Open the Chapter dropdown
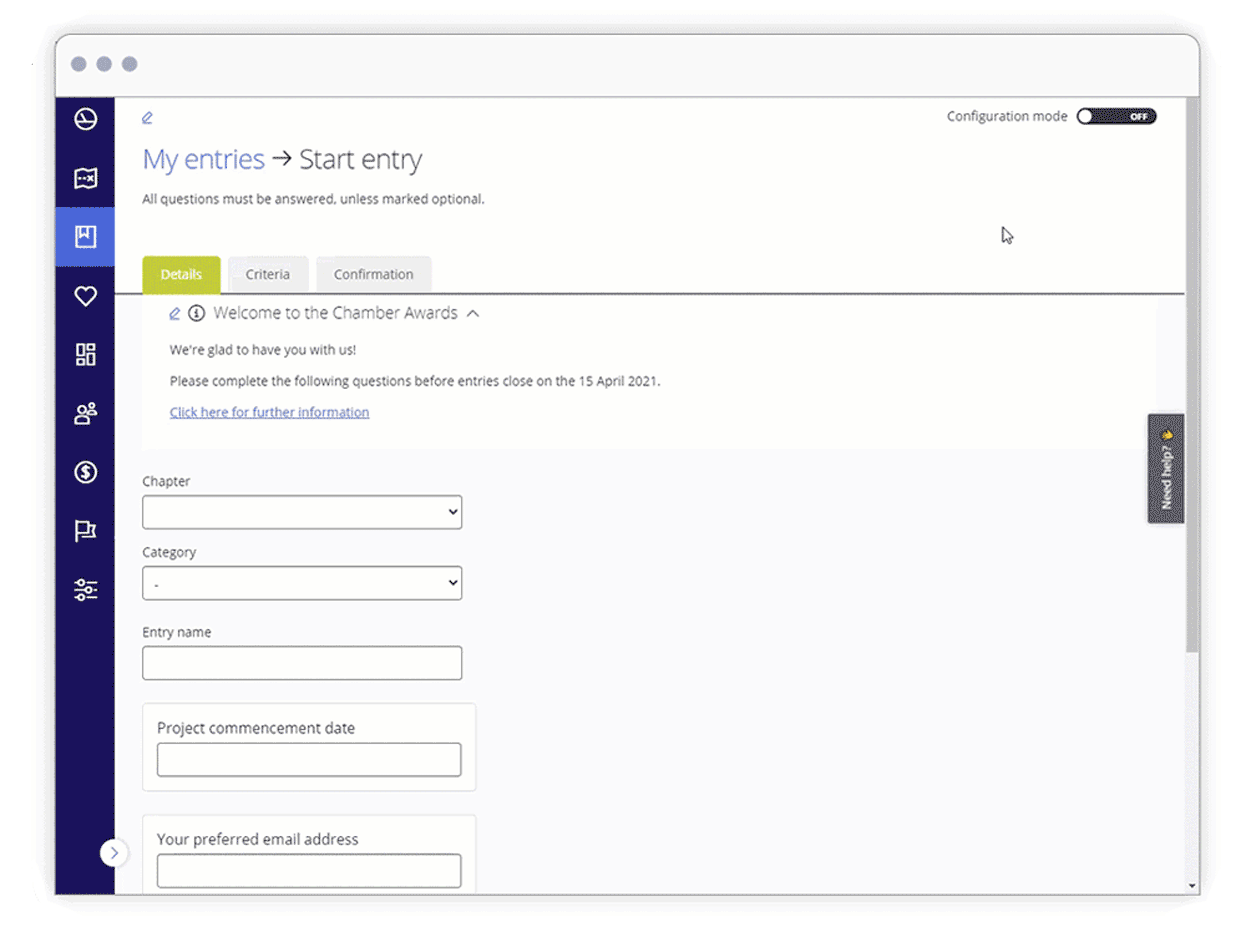The height and width of the screenshot is (937, 1256). [302, 512]
